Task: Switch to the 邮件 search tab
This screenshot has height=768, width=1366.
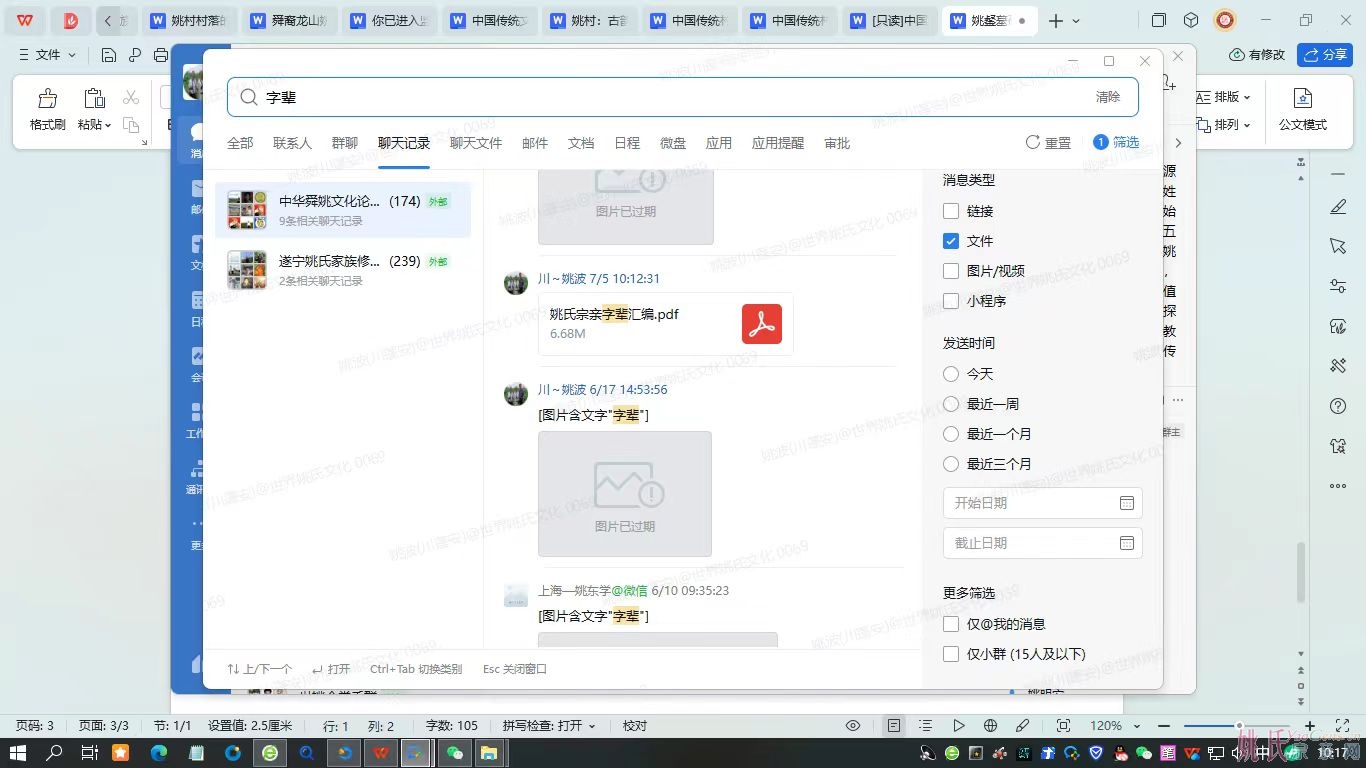Action: click(x=535, y=143)
